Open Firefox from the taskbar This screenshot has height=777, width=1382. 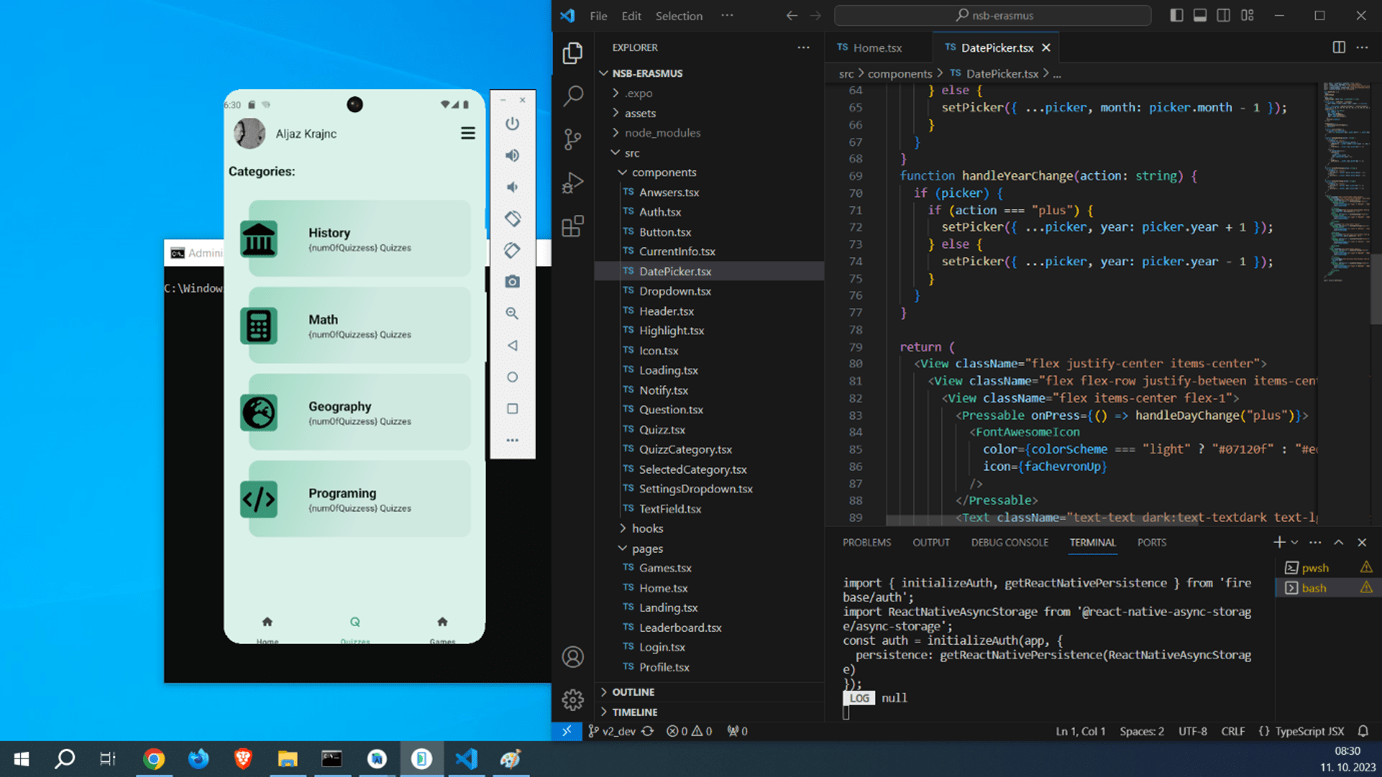pos(199,759)
